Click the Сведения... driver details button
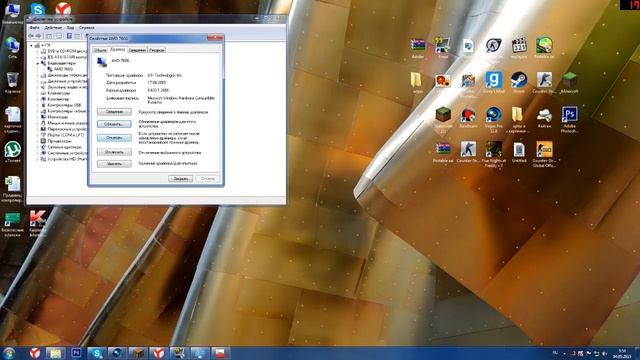 [x=114, y=111]
